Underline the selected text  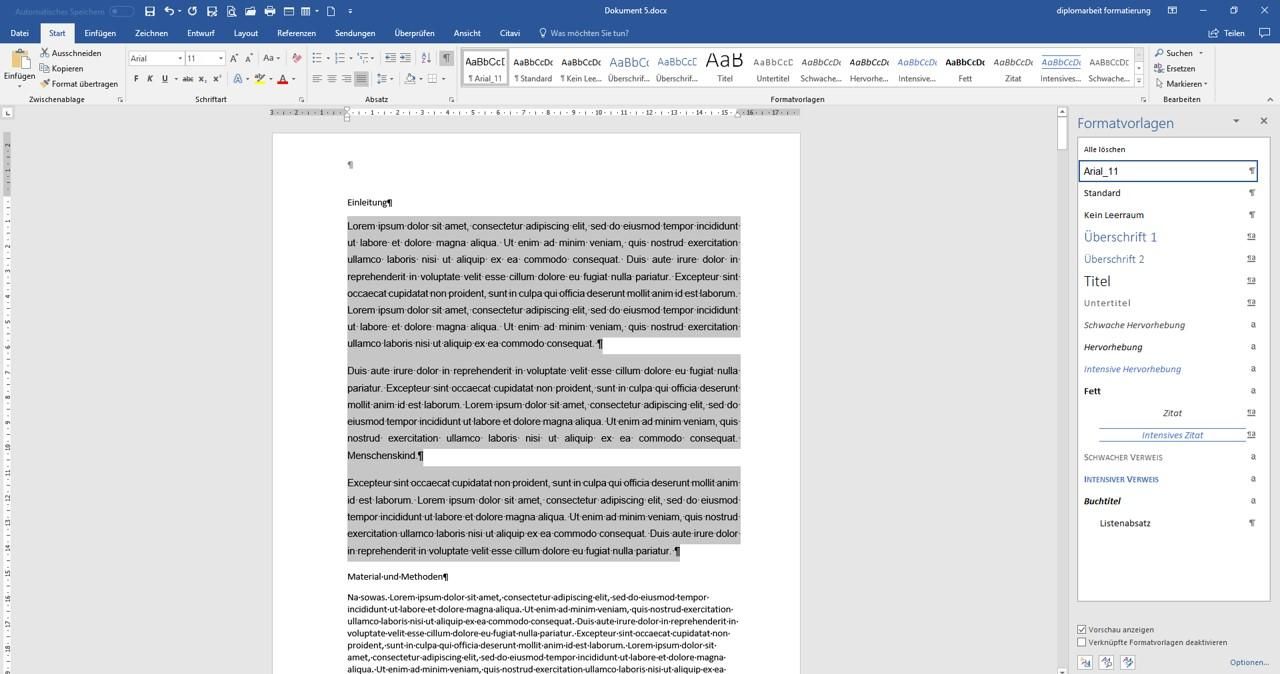(x=164, y=79)
